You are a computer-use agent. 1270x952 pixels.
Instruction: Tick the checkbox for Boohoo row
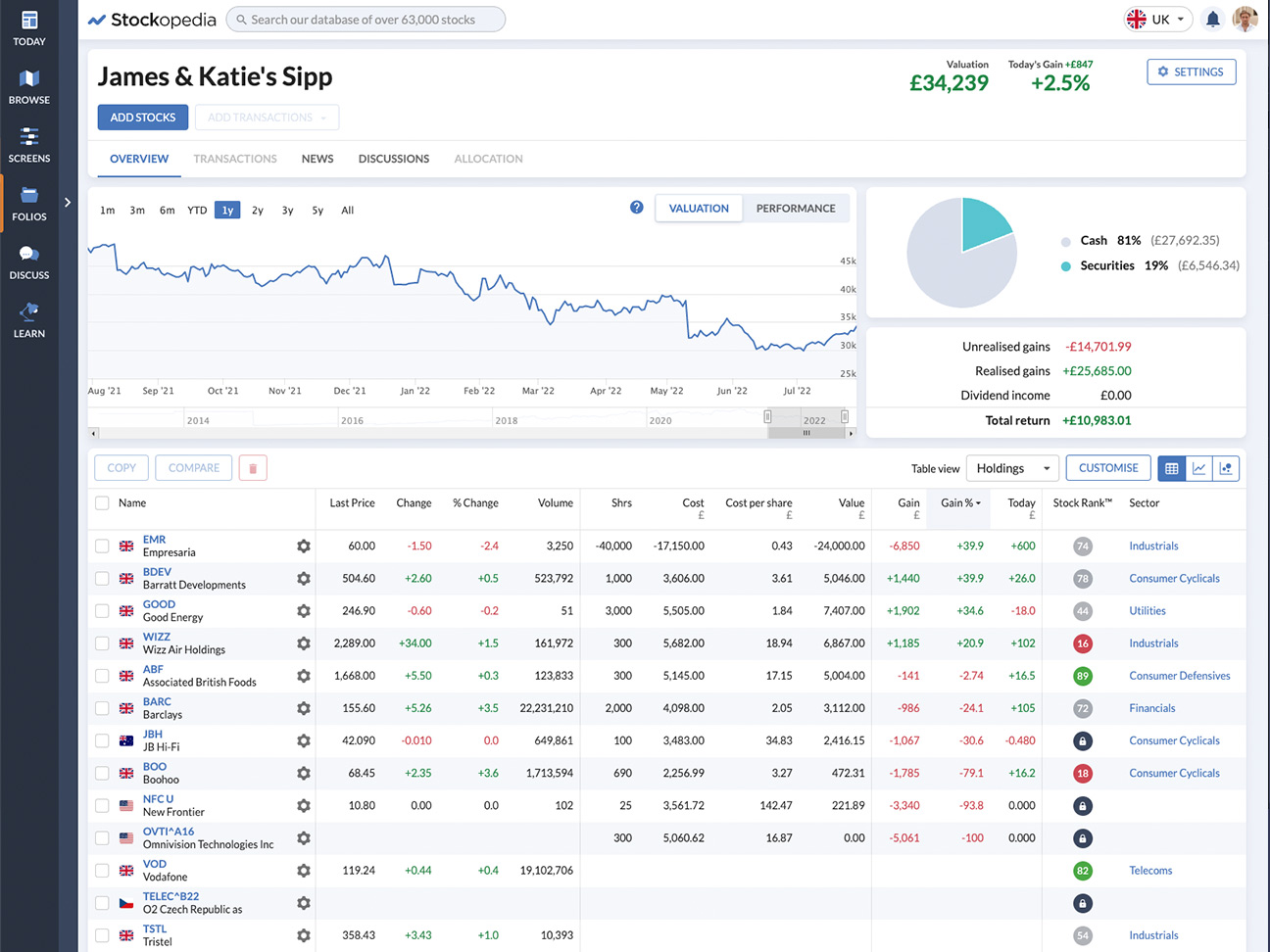[102, 774]
